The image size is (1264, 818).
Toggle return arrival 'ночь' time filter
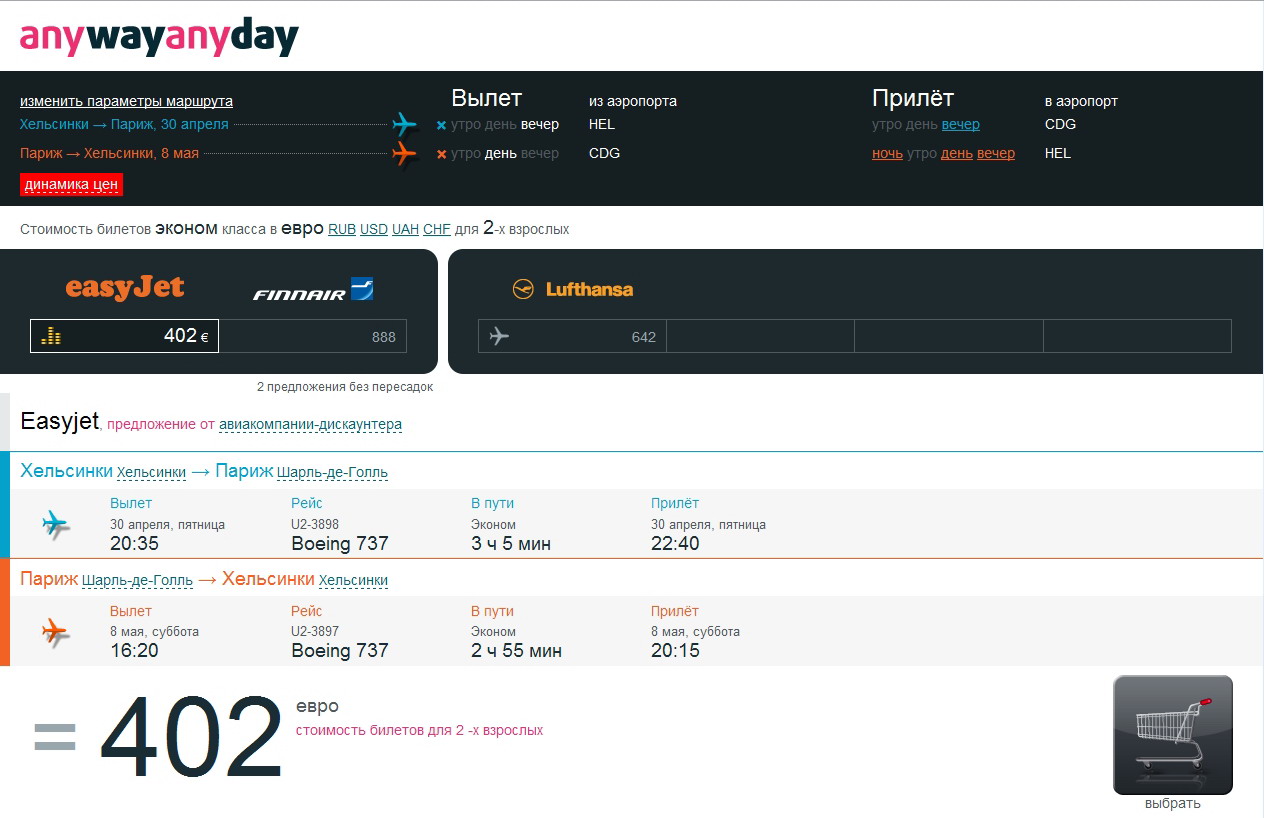(x=887, y=154)
